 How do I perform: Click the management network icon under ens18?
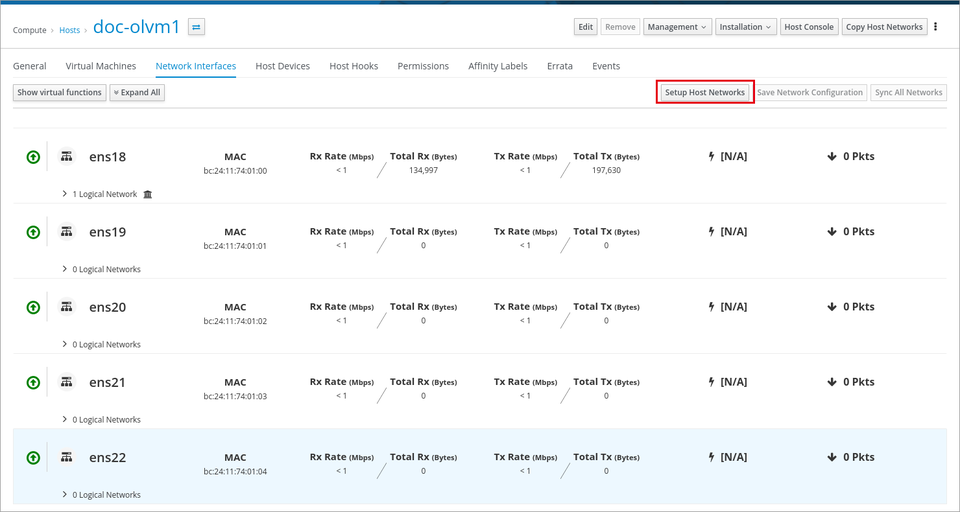pyautogui.click(x=148, y=194)
